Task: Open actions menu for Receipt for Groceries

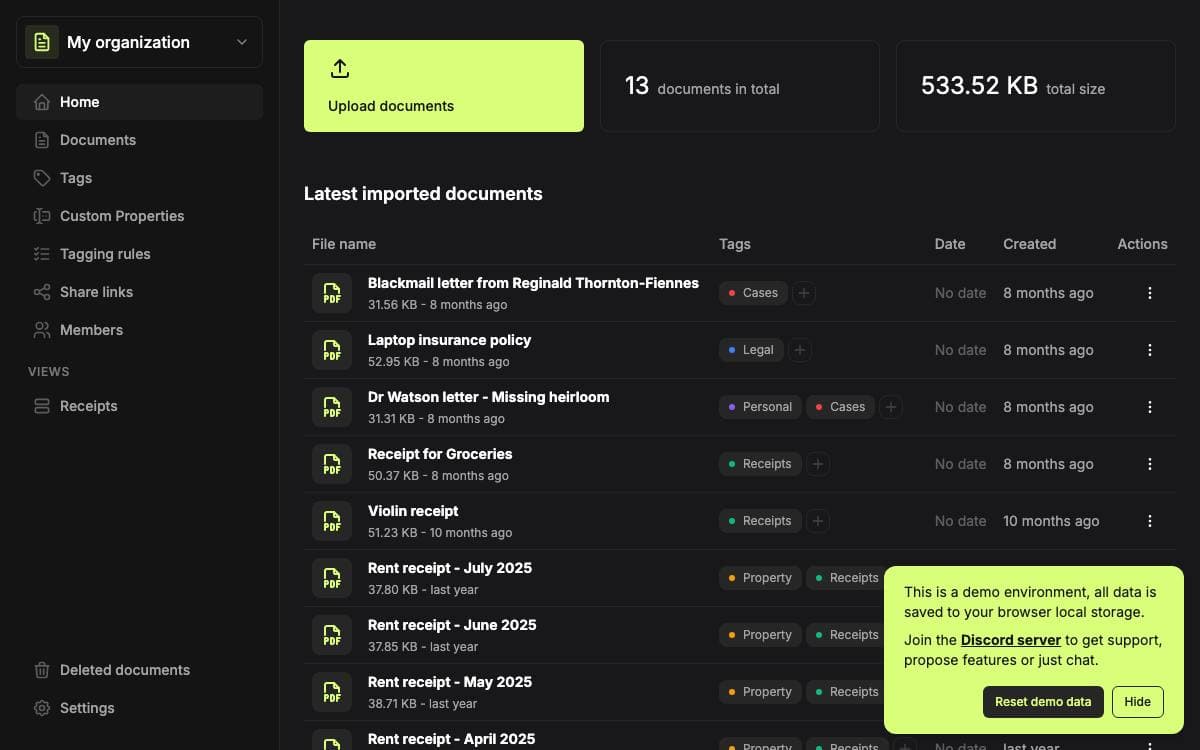Action: 1150,464
